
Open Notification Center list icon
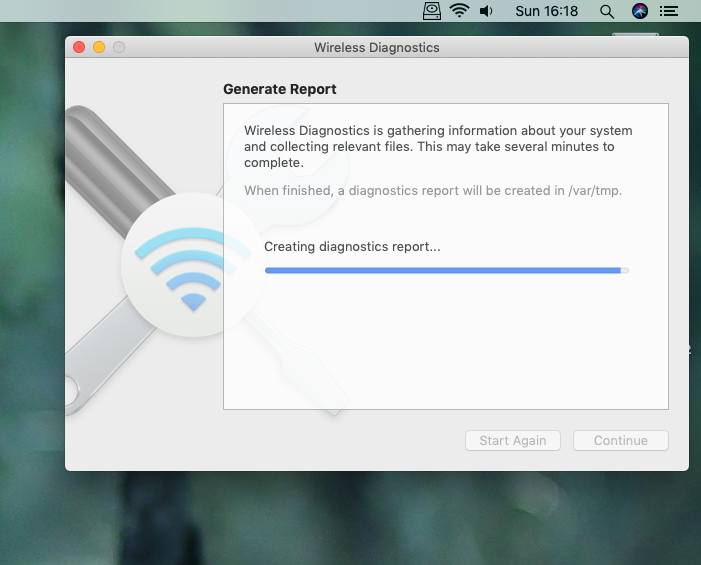(x=669, y=11)
